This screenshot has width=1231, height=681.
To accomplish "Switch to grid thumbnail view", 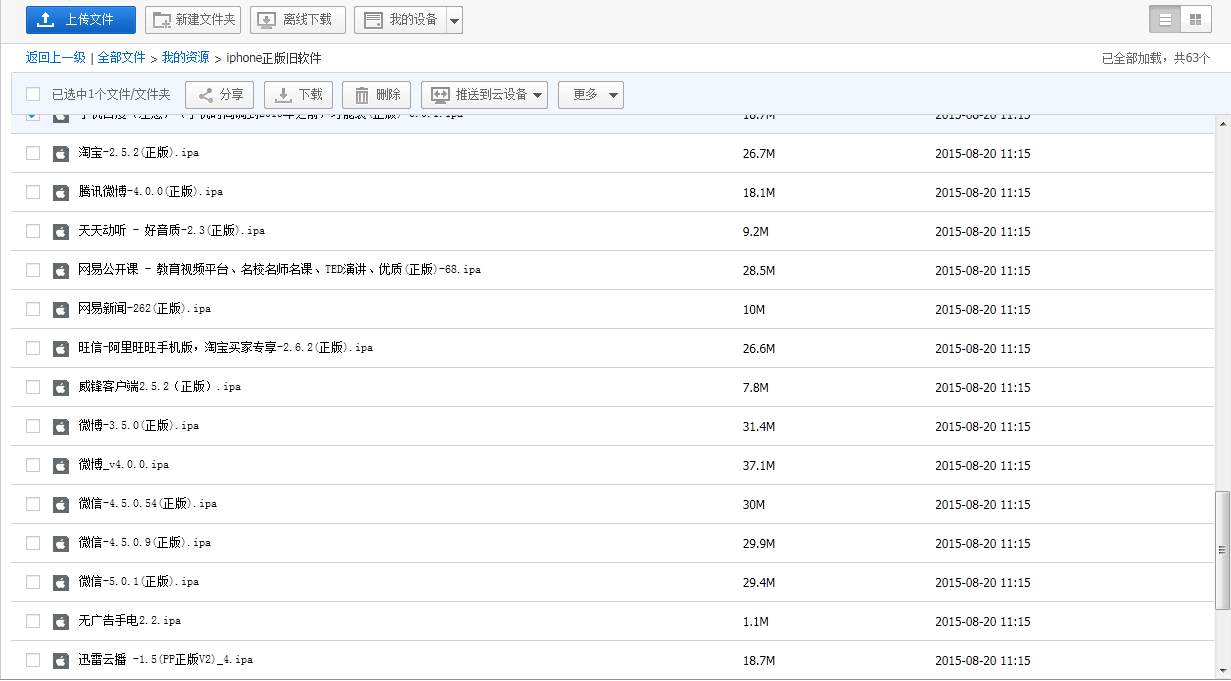I will click(x=1196, y=19).
